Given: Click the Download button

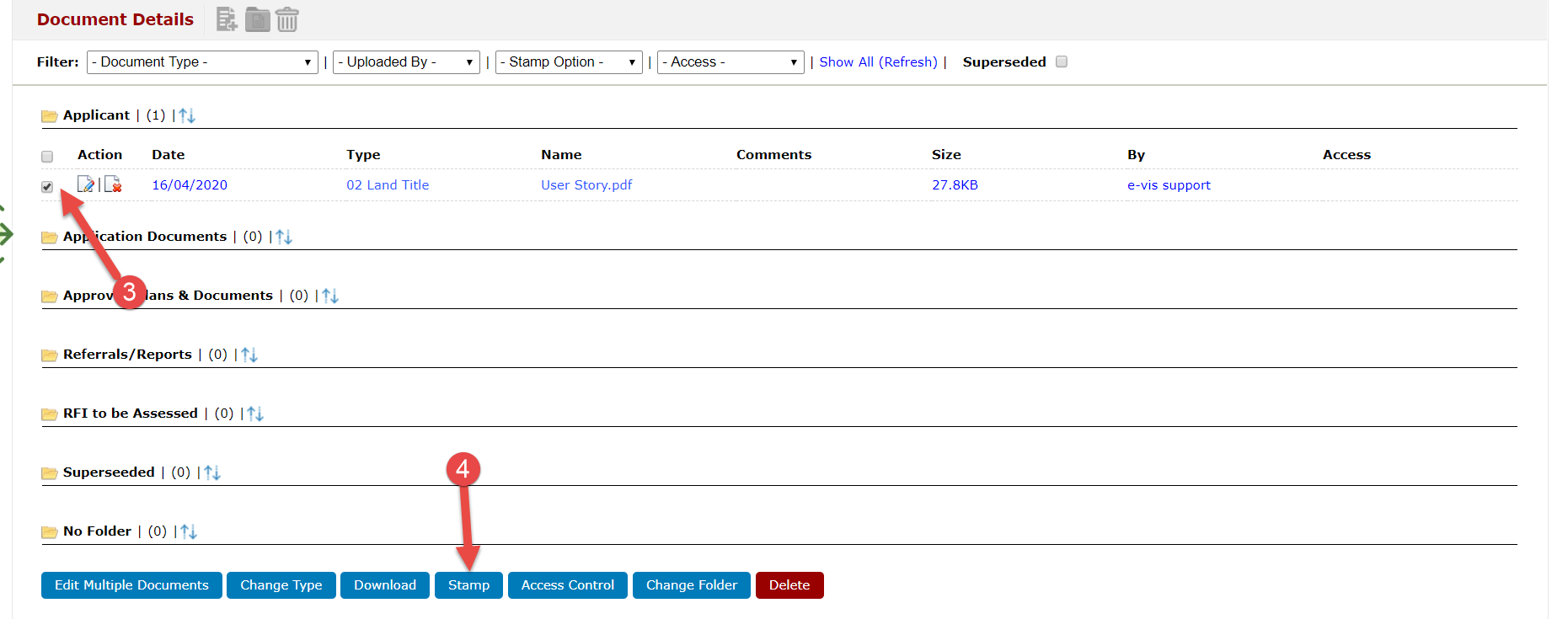Looking at the screenshot, I should click(x=385, y=585).
